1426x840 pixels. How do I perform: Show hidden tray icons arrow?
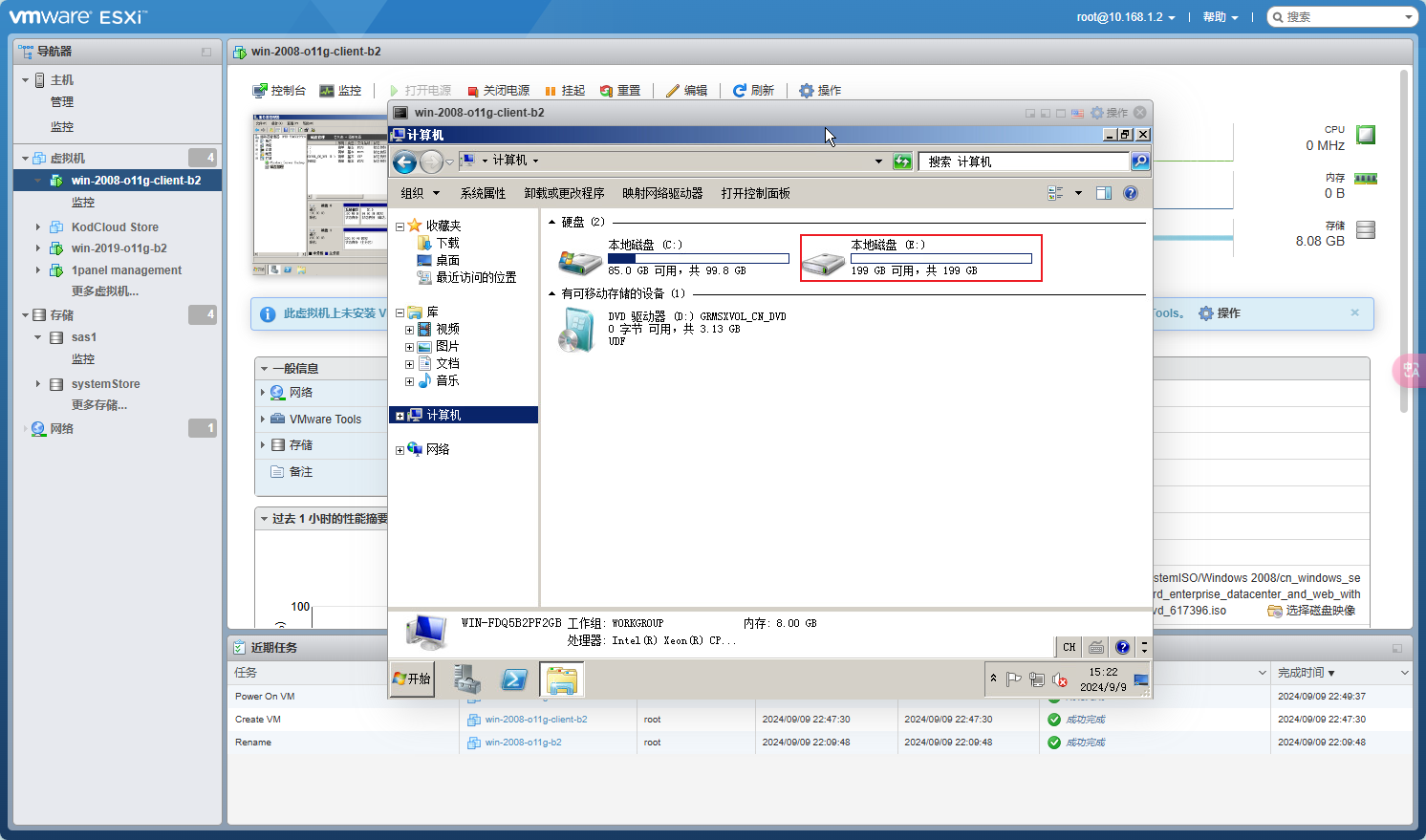pyautogui.click(x=994, y=678)
